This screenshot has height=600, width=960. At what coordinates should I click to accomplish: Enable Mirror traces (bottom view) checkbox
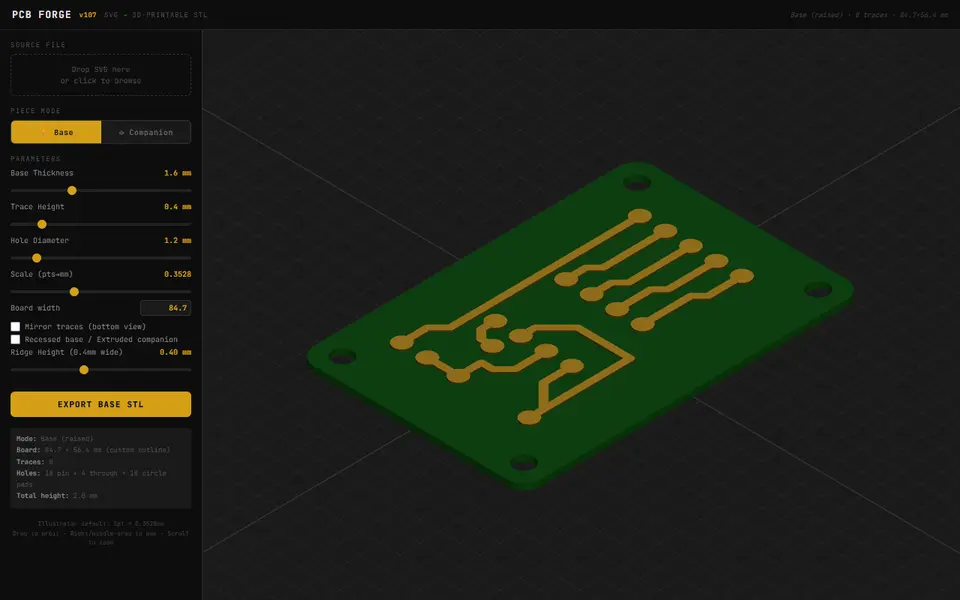coord(15,326)
